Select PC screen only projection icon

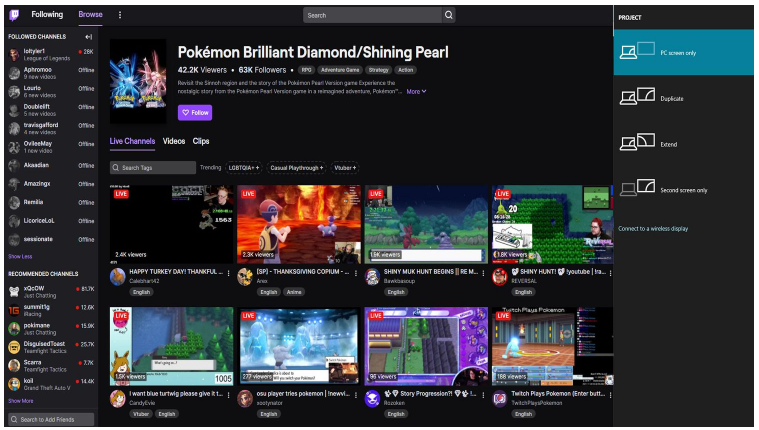pyautogui.click(x=637, y=51)
